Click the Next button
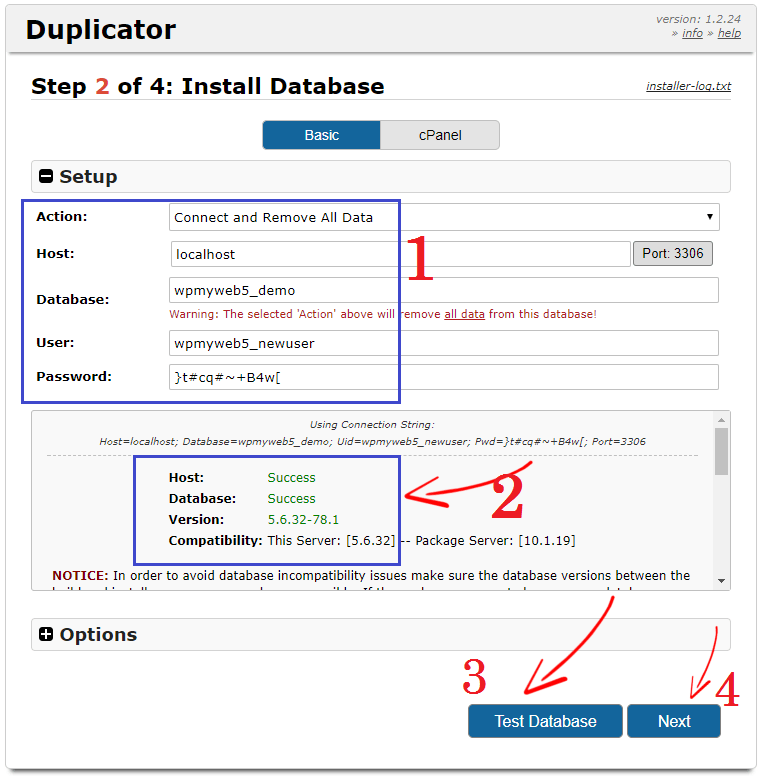This screenshot has width=764, height=776. [673, 721]
